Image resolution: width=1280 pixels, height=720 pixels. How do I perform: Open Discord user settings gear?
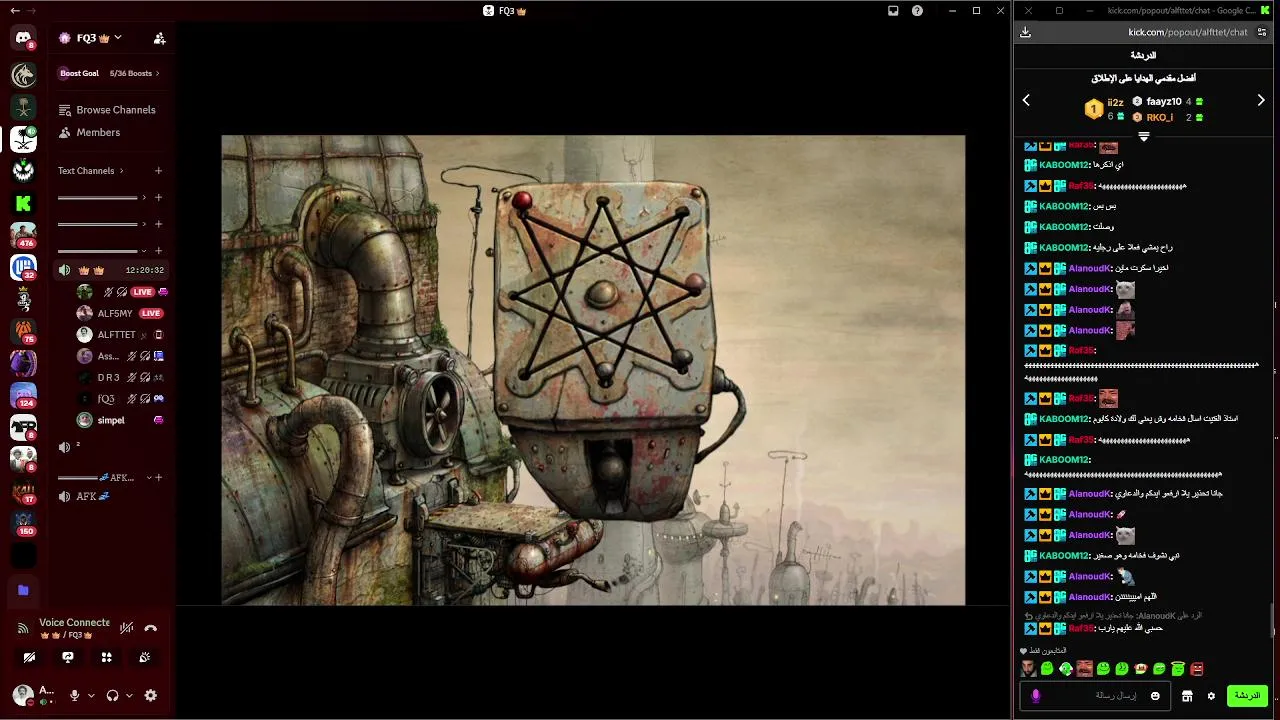click(151, 695)
